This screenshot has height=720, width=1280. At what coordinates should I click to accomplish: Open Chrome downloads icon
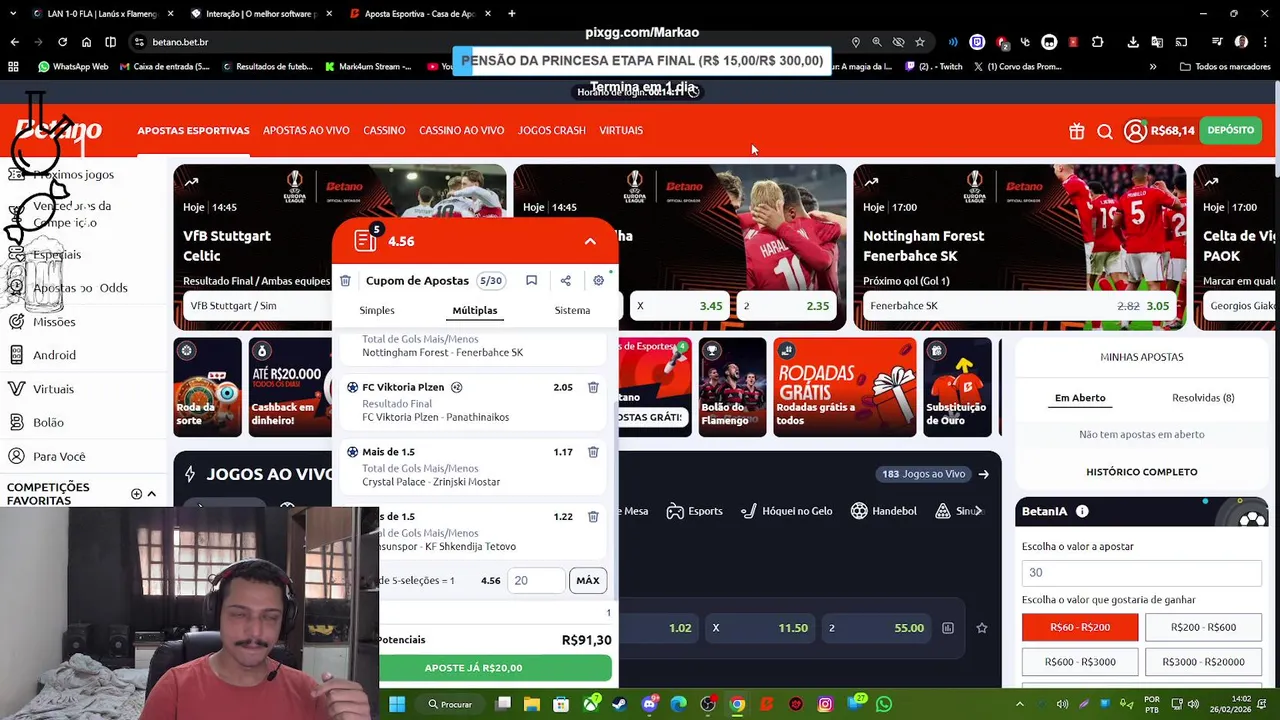coord(1133,42)
